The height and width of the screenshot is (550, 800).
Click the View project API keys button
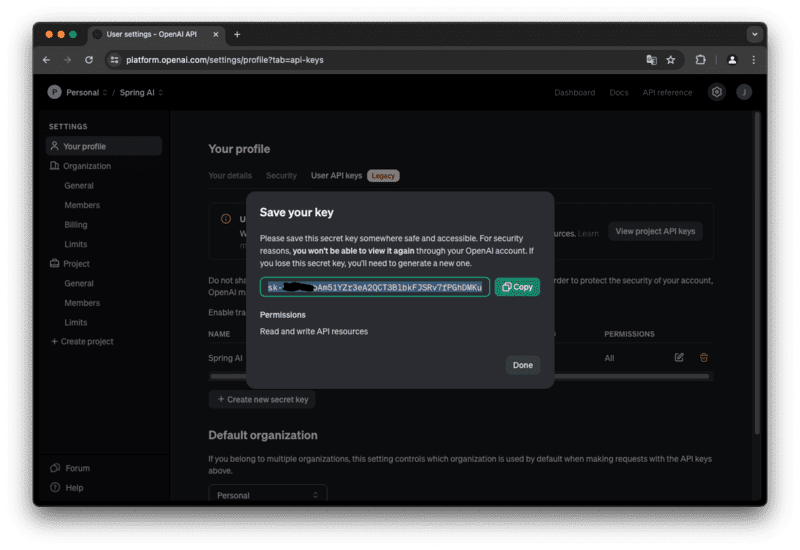click(x=655, y=231)
